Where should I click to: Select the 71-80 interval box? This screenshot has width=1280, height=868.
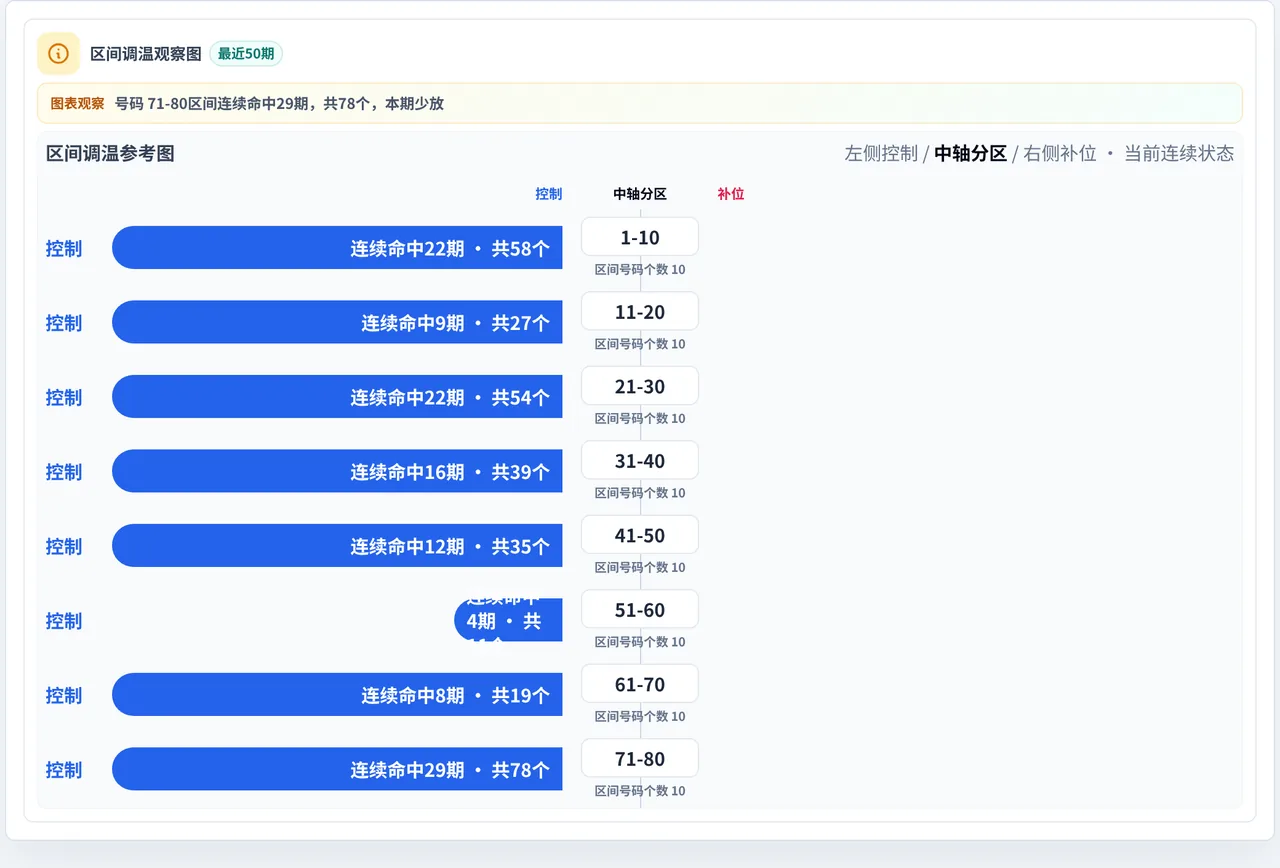[640, 759]
